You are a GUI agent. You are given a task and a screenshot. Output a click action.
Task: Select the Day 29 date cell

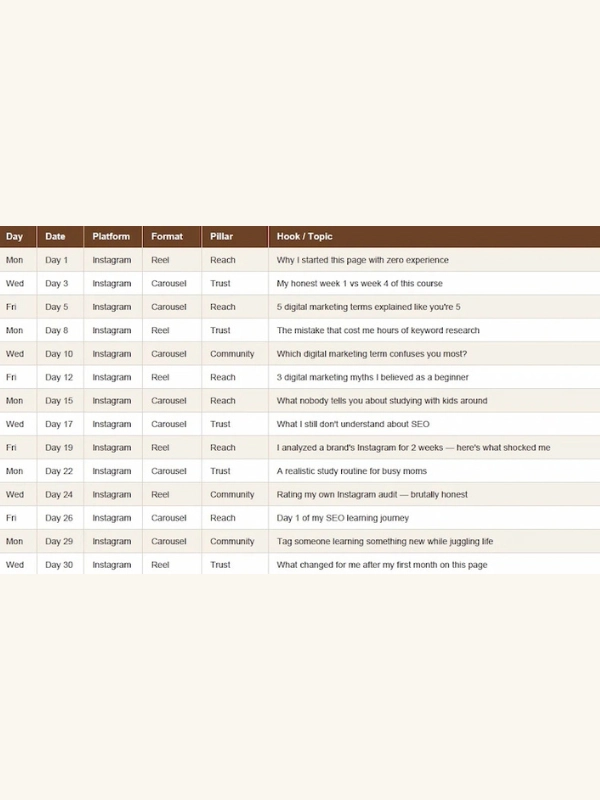point(60,541)
